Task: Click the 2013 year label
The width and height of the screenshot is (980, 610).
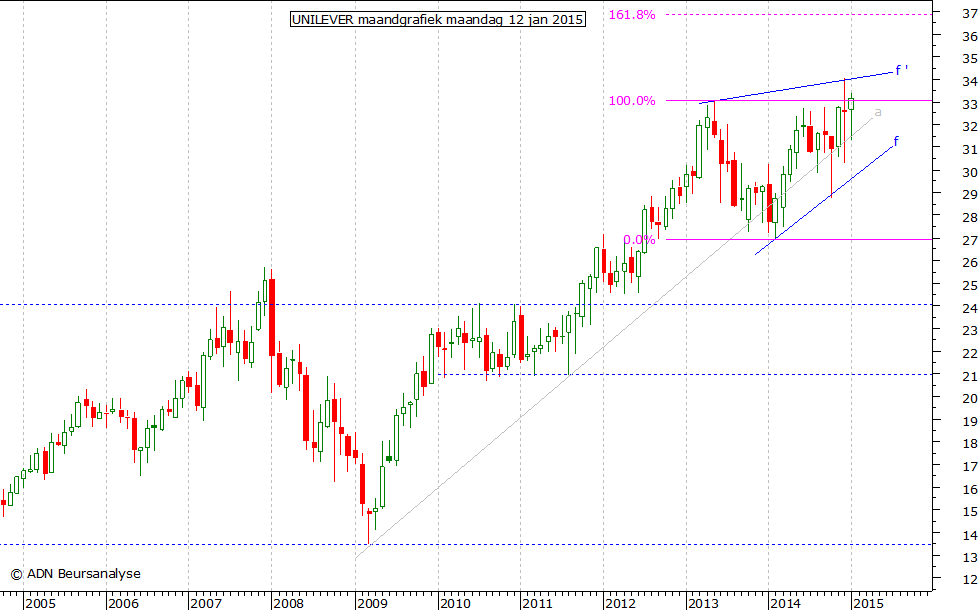Action: pyautogui.click(x=703, y=603)
